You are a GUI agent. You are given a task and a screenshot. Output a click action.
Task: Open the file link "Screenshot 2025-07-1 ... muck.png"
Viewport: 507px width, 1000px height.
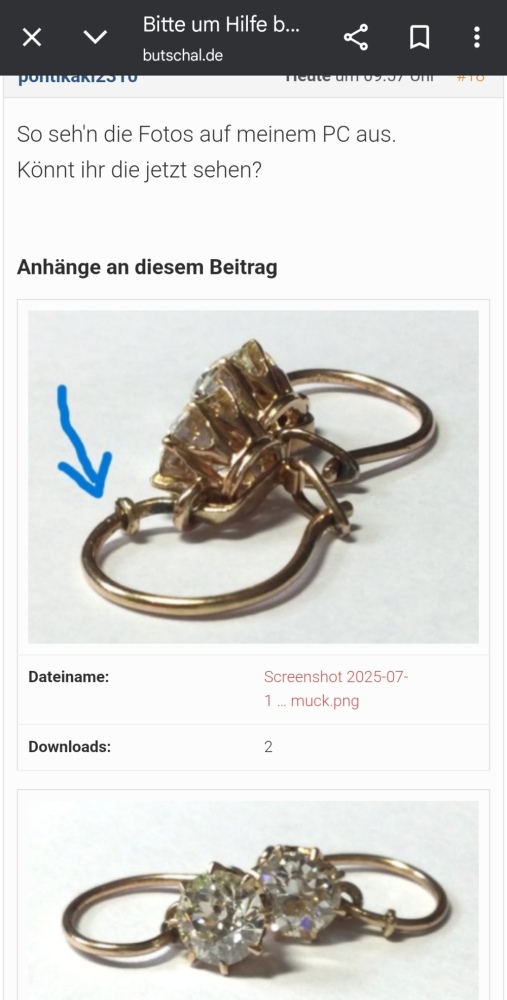336,689
